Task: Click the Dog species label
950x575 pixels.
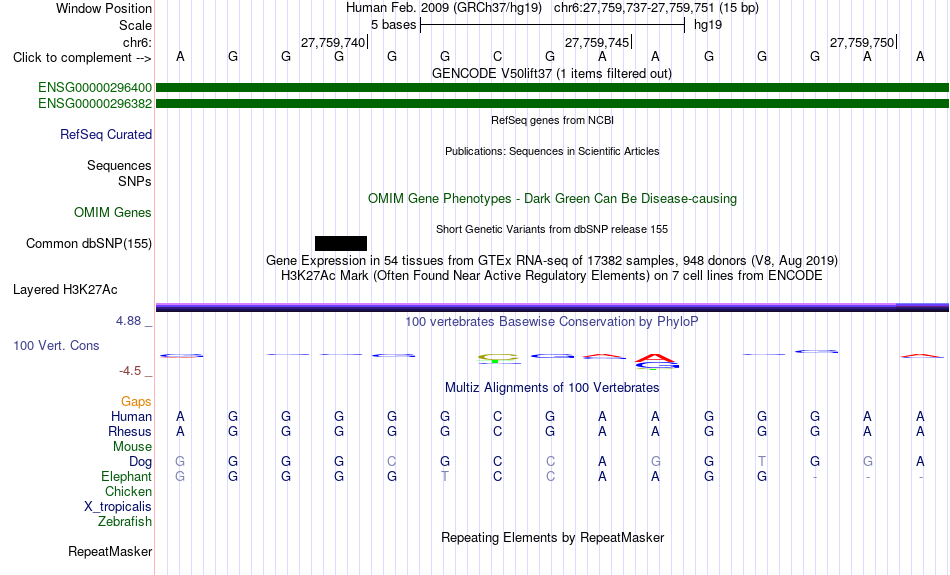Action: (x=141, y=462)
